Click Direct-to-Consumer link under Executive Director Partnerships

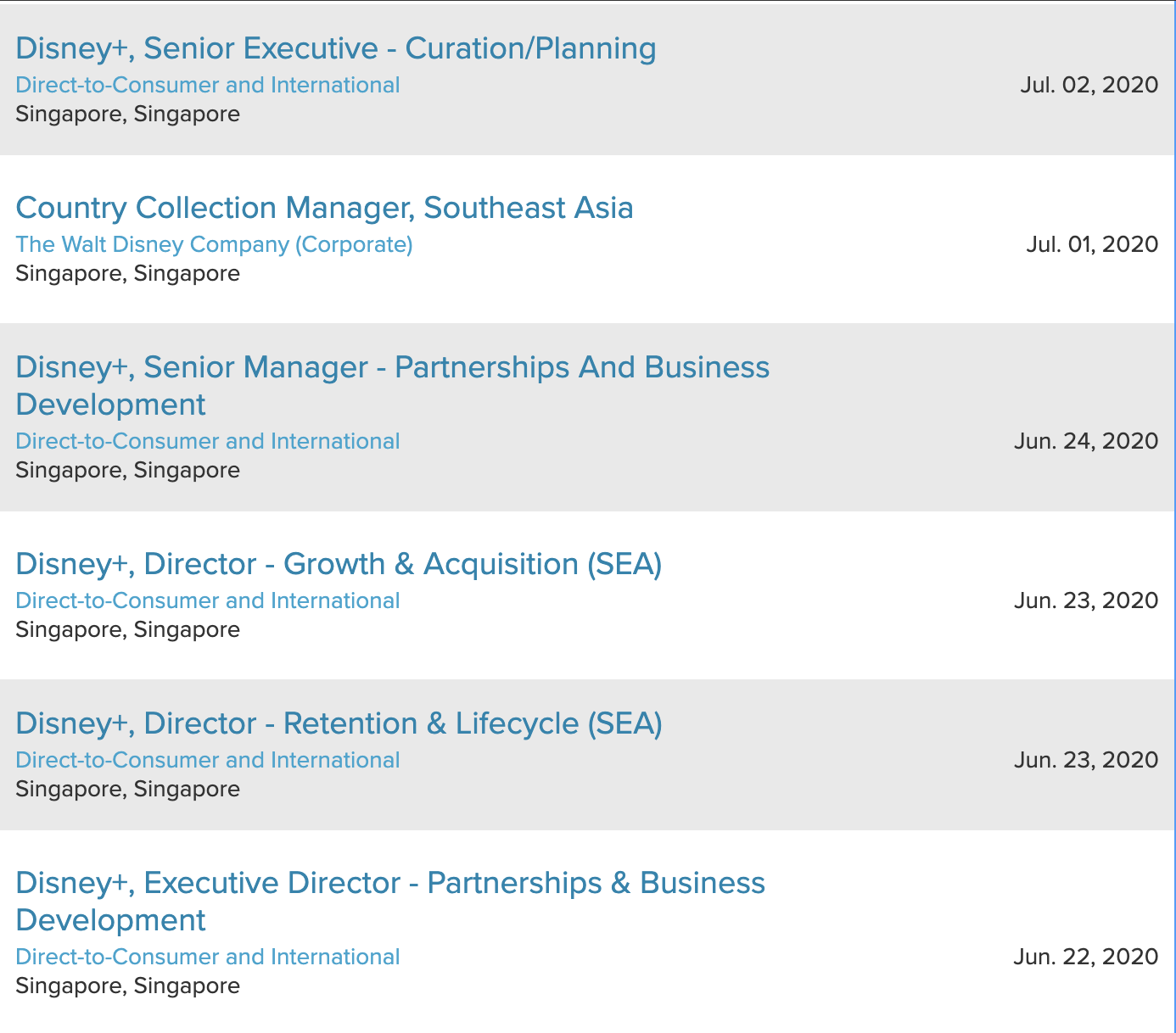point(208,957)
